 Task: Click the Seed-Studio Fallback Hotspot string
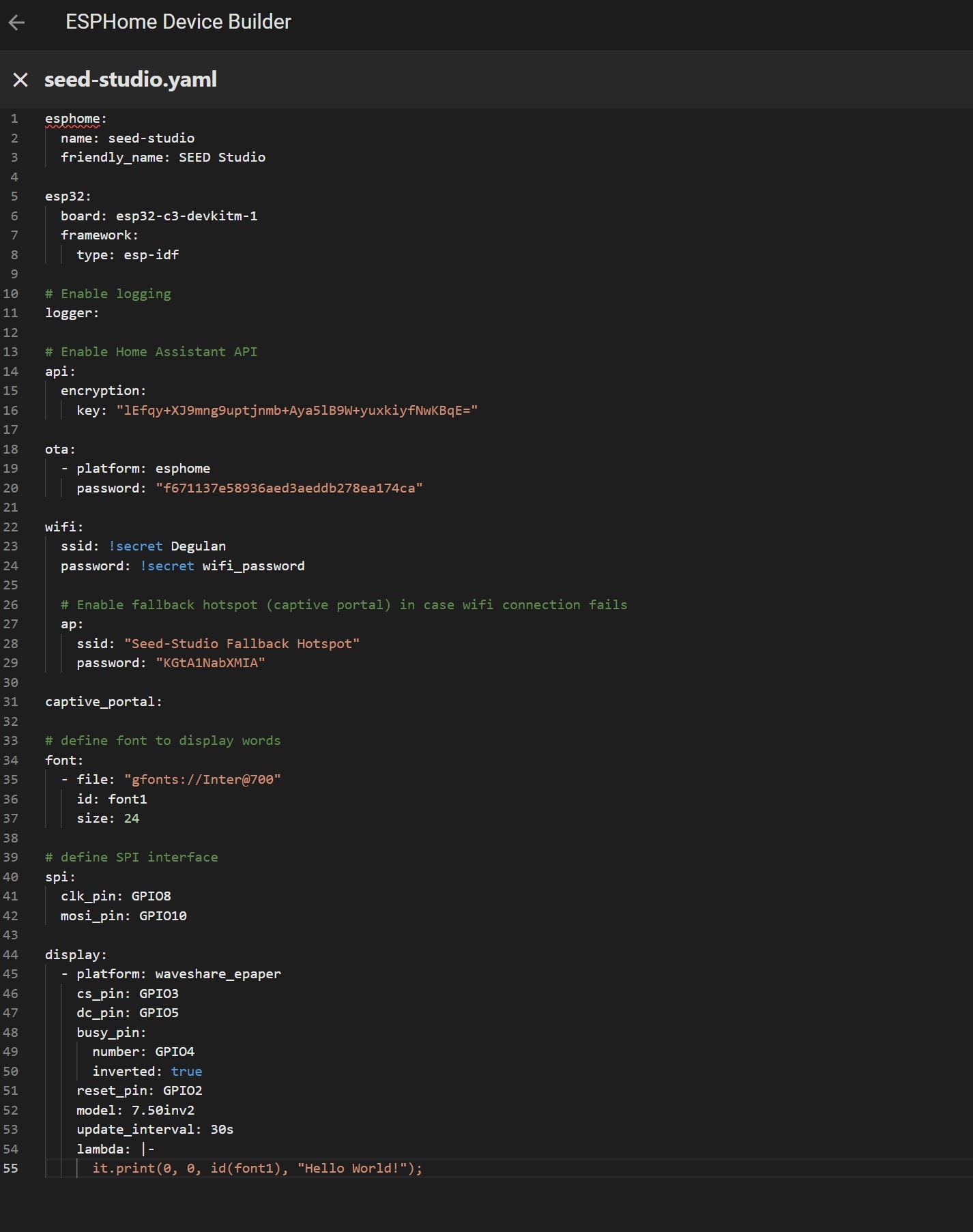point(242,644)
